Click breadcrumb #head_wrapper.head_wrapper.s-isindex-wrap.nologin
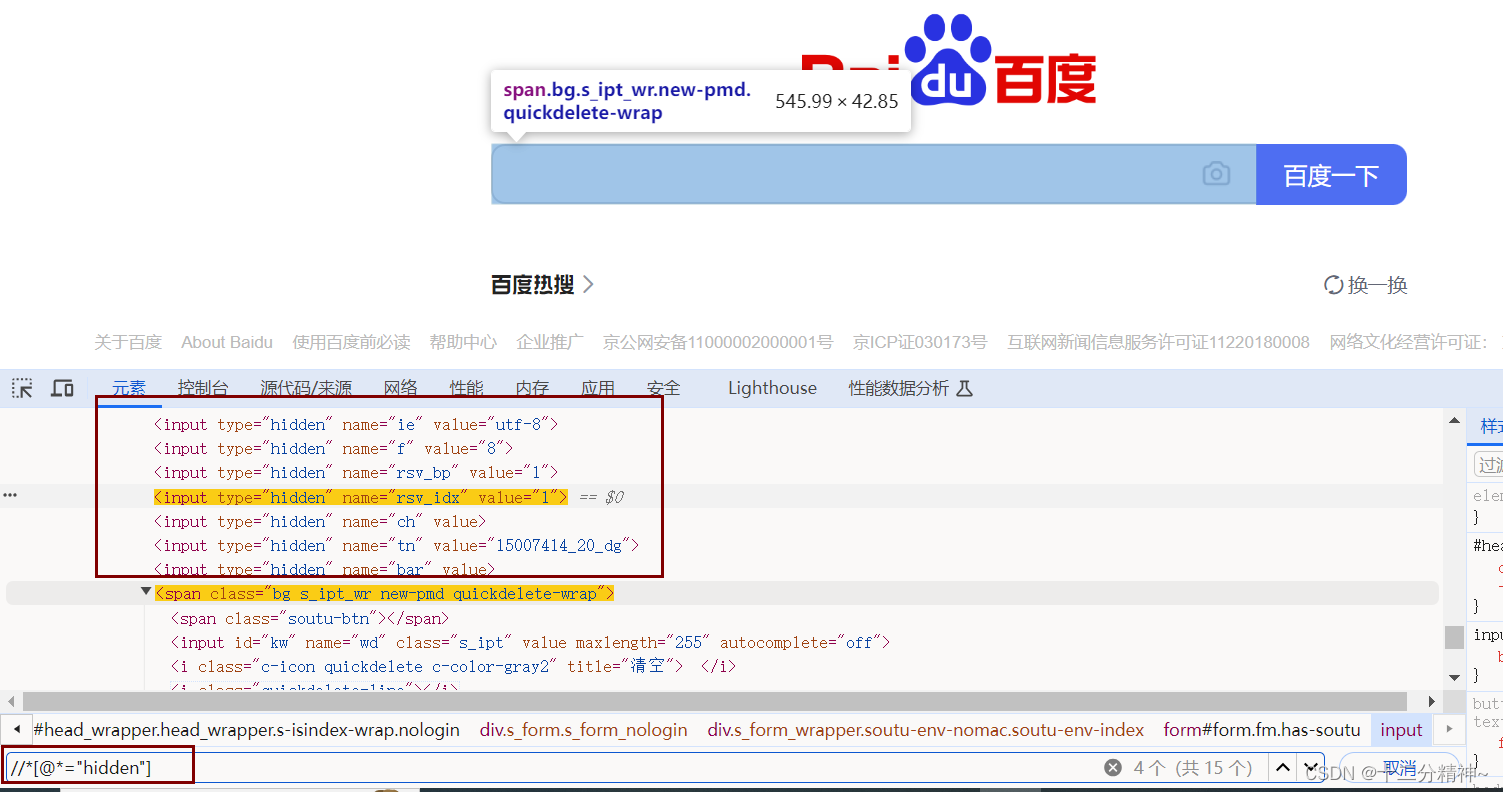The width and height of the screenshot is (1503, 792). pyautogui.click(x=246, y=730)
